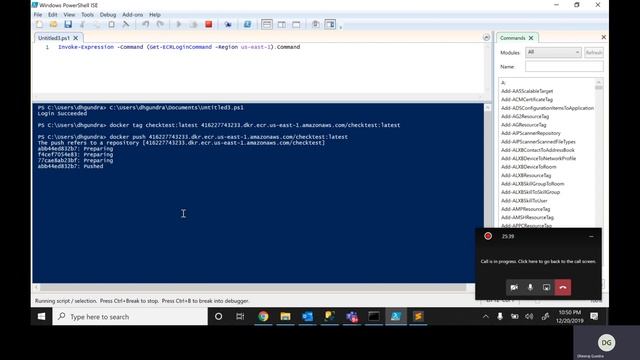Select Add-AIPScannerScannedFileTypes command
Screen dimensions: 640x360
[538, 142]
